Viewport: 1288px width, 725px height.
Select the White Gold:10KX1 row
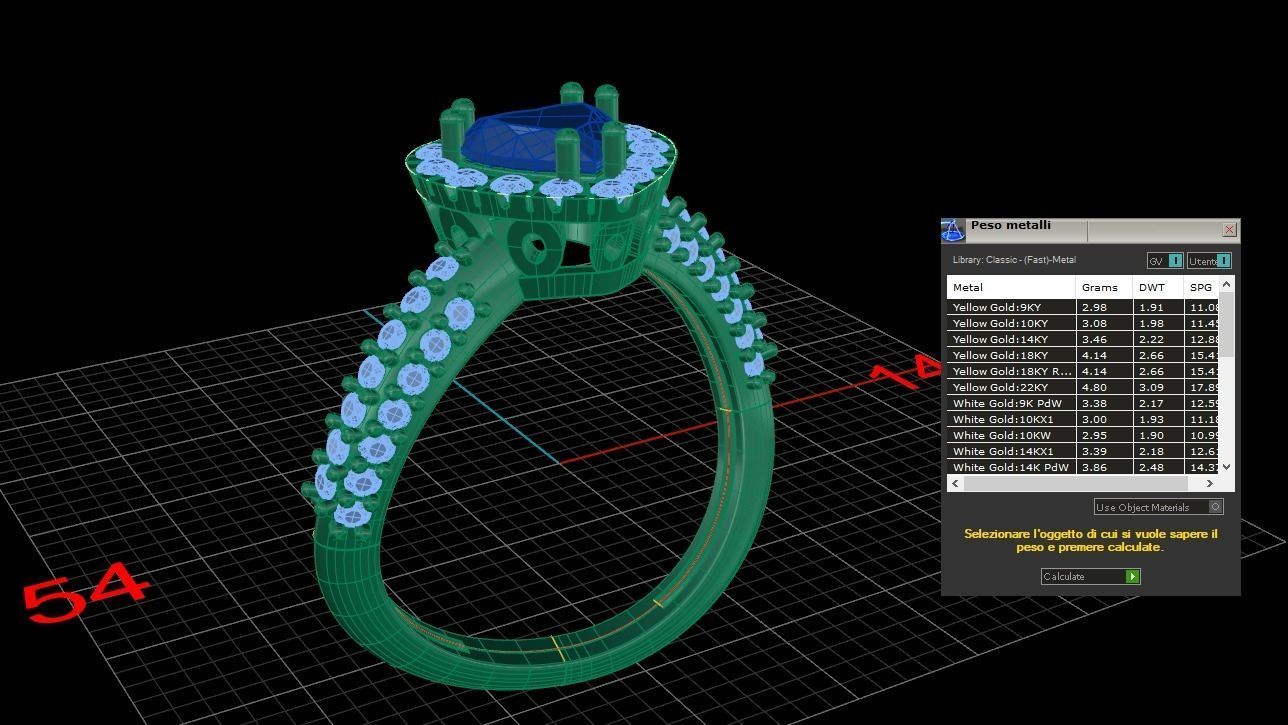coord(1083,419)
